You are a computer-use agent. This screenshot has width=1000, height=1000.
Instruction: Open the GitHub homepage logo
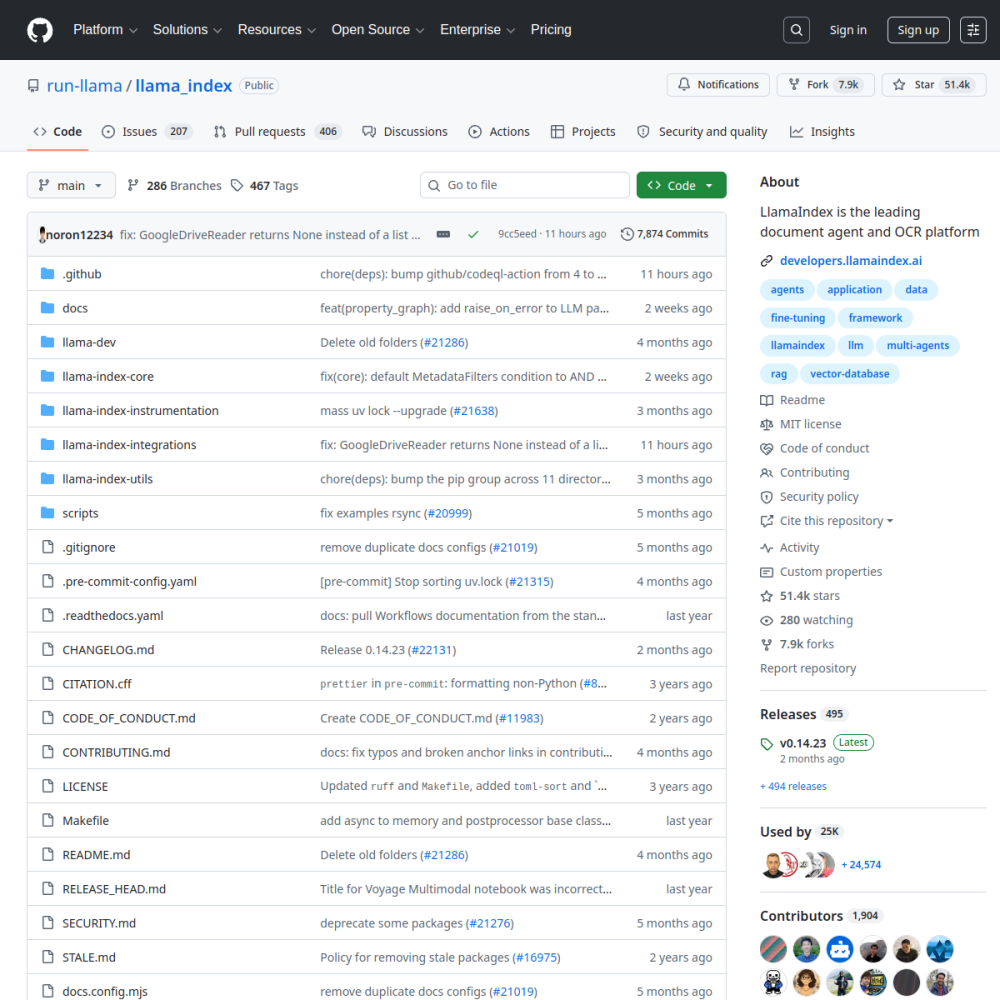coord(40,30)
